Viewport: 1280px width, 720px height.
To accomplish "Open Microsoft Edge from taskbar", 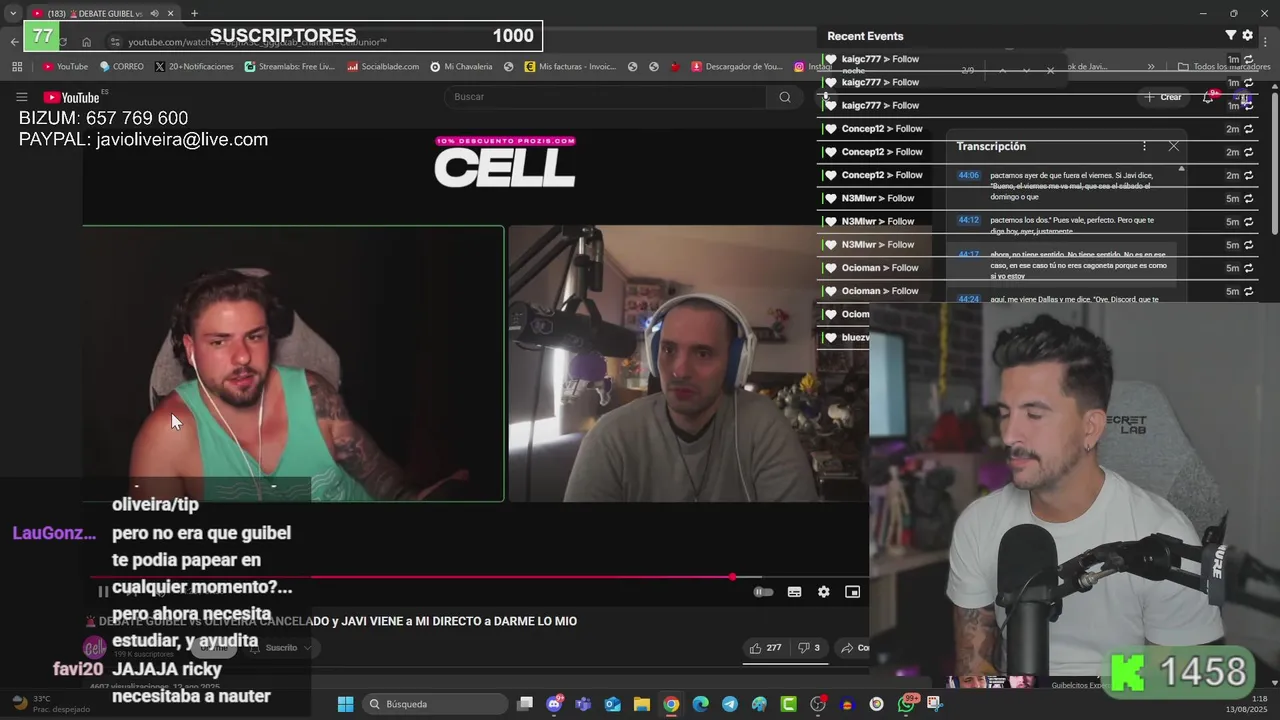I will 700,704.
